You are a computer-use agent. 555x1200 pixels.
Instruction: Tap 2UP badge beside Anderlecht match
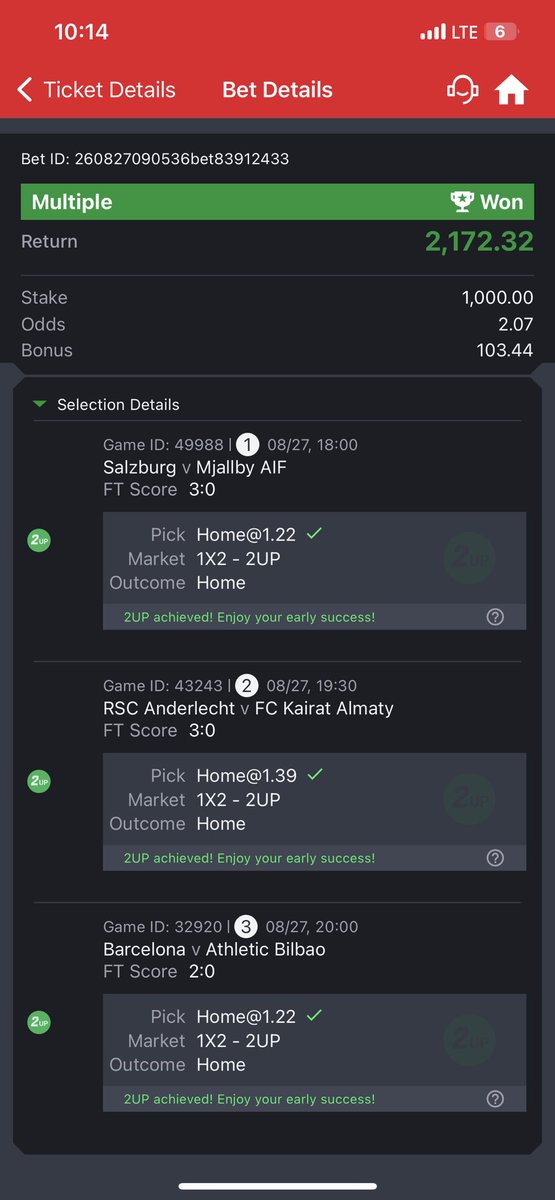coord(38,782)
